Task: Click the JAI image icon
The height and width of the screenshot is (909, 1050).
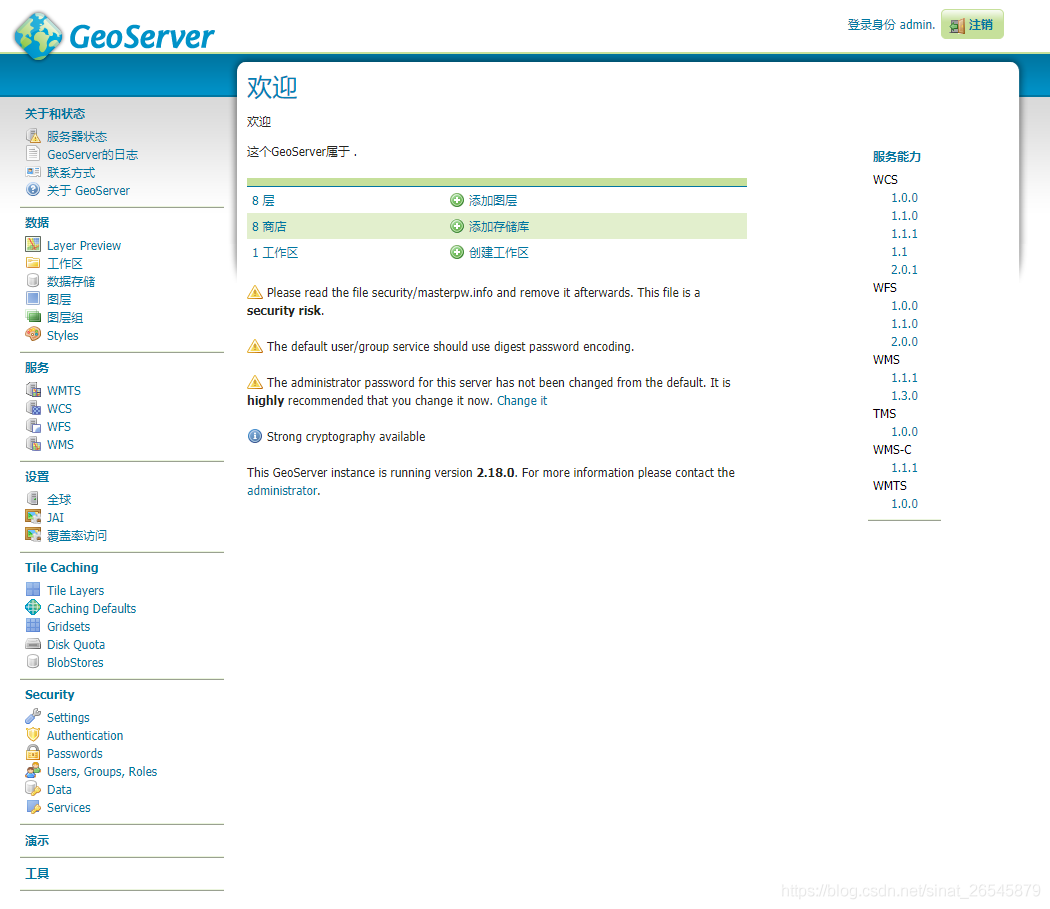Action: pos(33,516)
